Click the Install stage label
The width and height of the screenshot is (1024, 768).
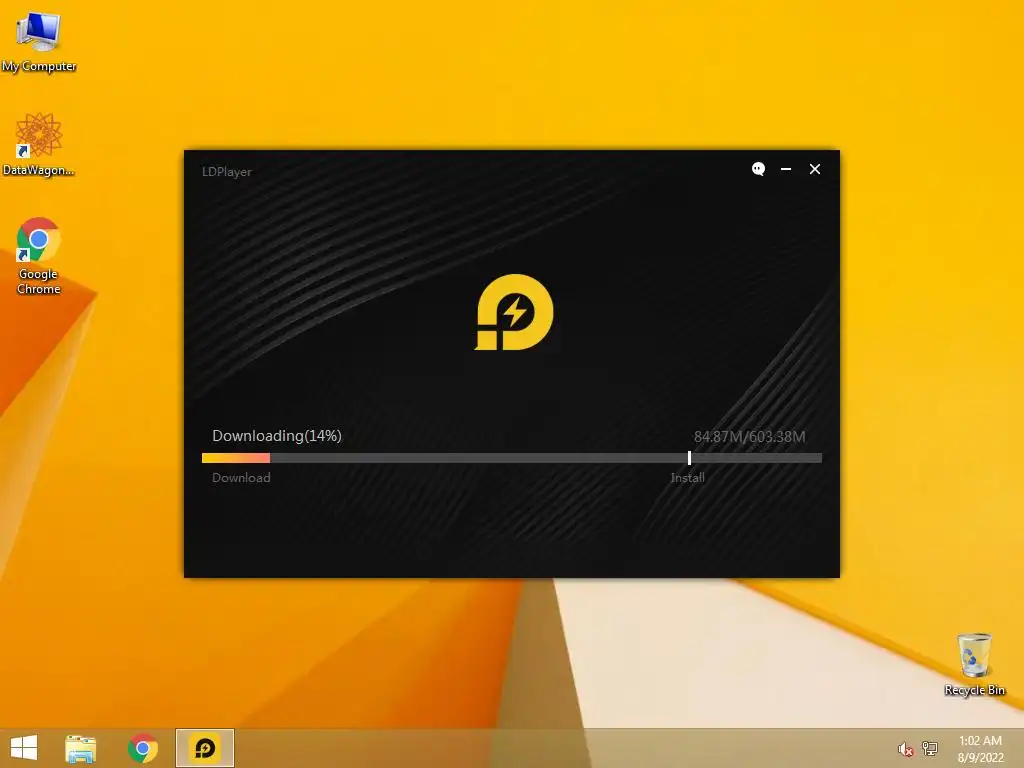click(x=687, y=477)
